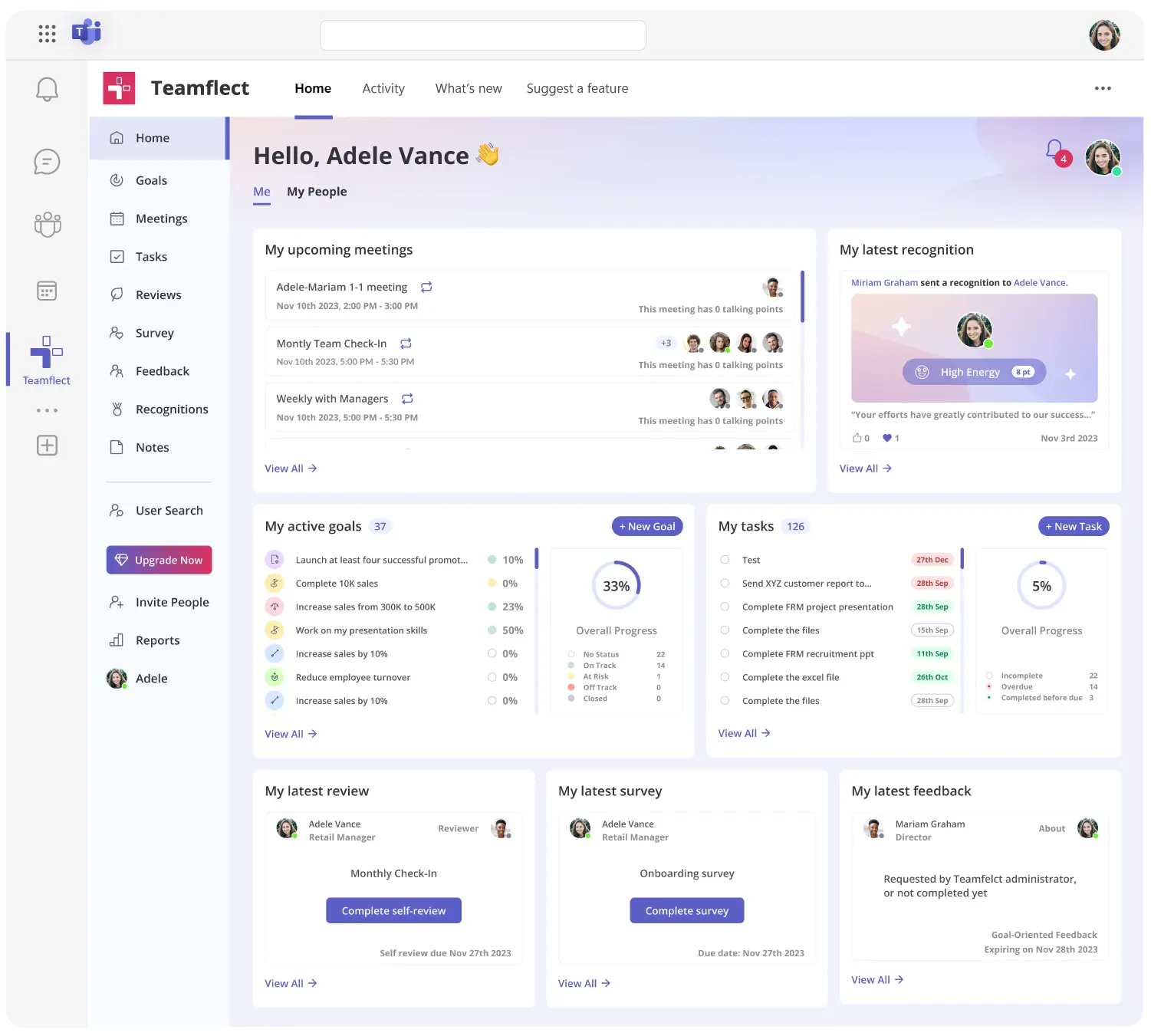The height and width of the screenshot is (1036, 1151).
Task: Open Teams activity bell in left rail
Action: (x=47, y=89)
